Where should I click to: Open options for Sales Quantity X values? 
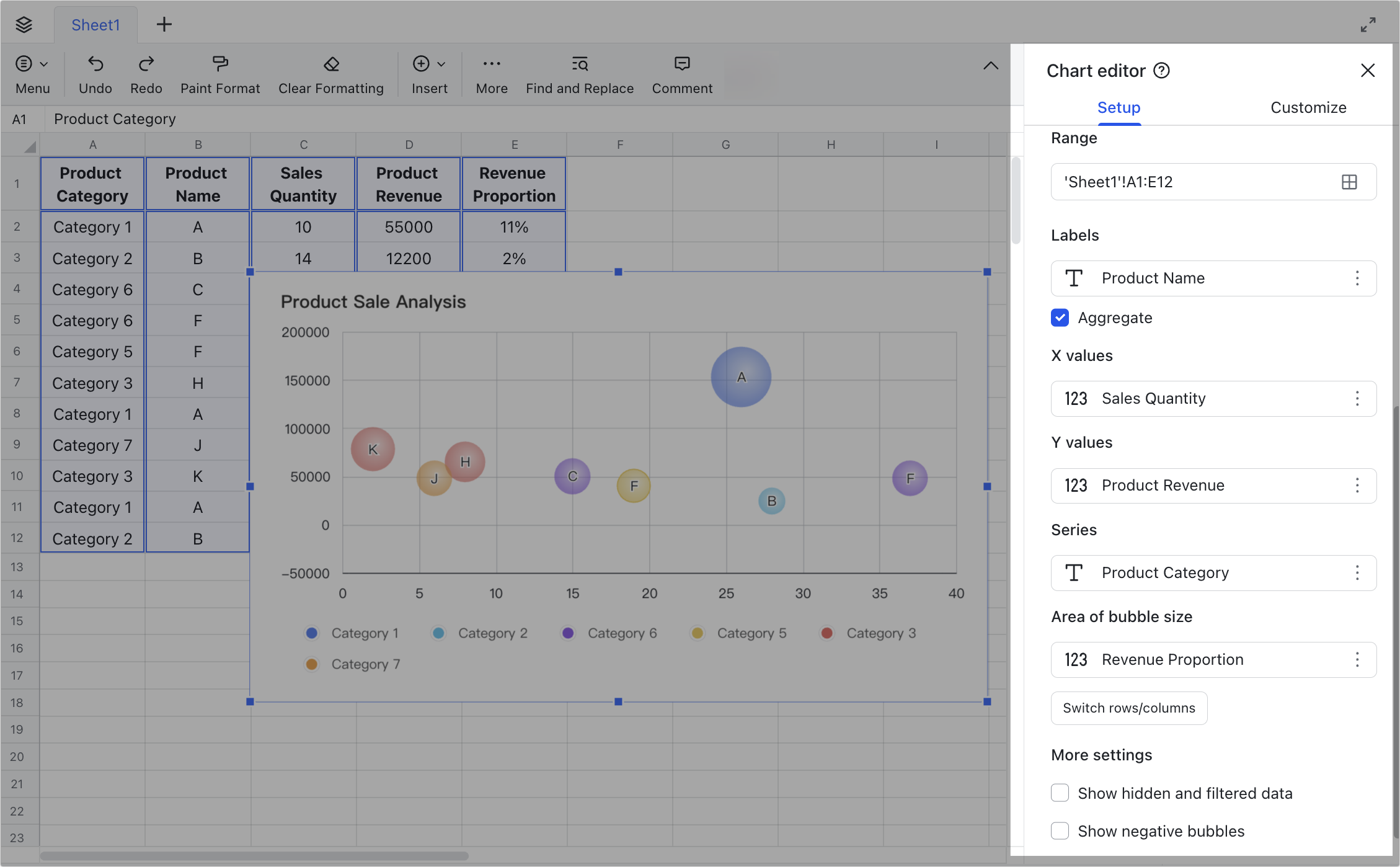(1357, 398)
